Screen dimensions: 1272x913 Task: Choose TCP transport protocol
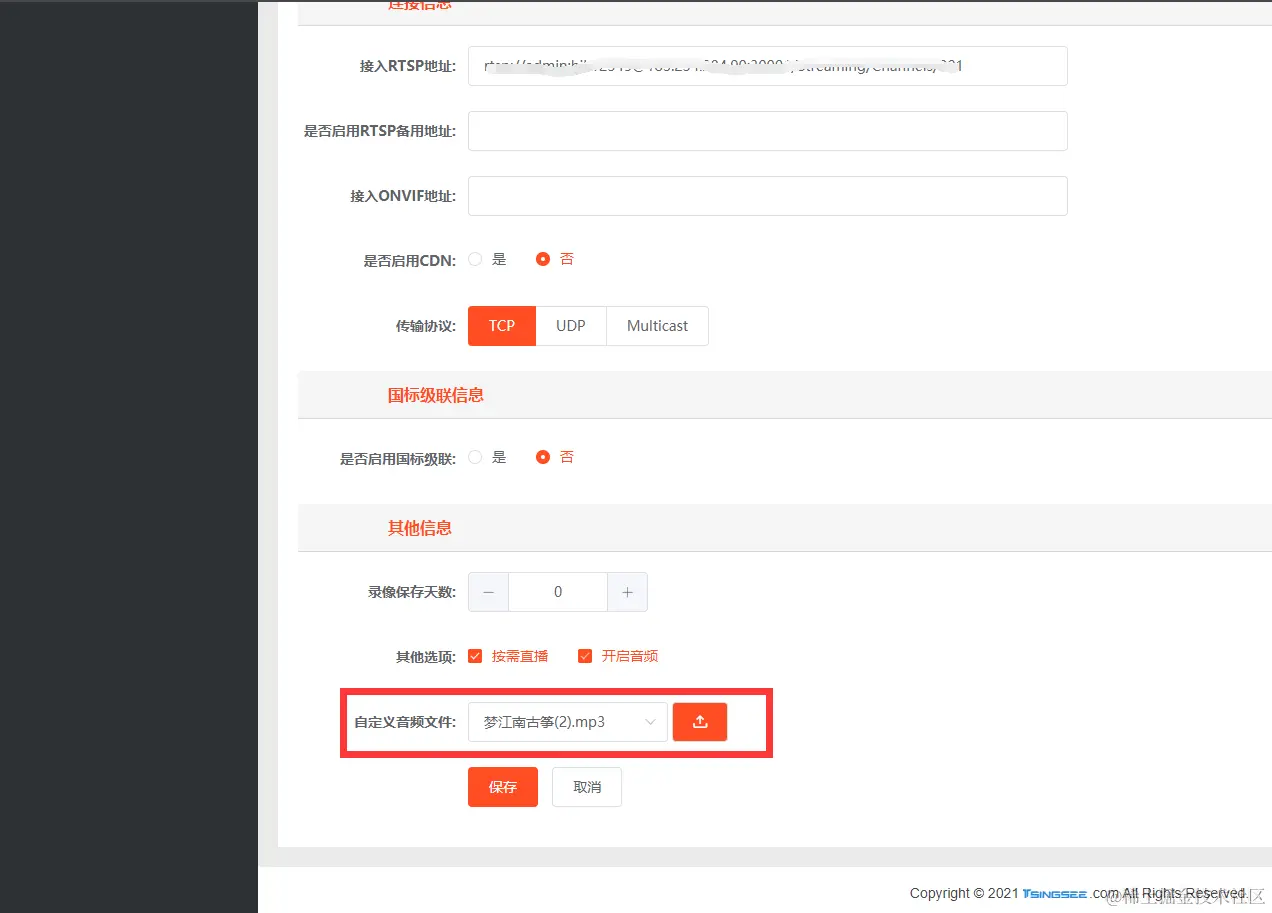pyautogui.click(x=502, y=326)
